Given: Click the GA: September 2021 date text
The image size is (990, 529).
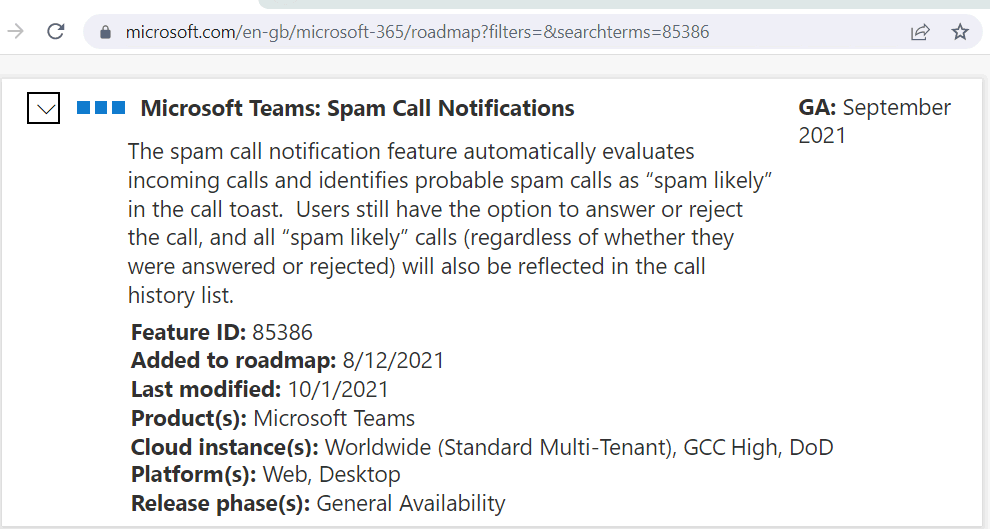Looking at the screenshot, I should (874, 121).
